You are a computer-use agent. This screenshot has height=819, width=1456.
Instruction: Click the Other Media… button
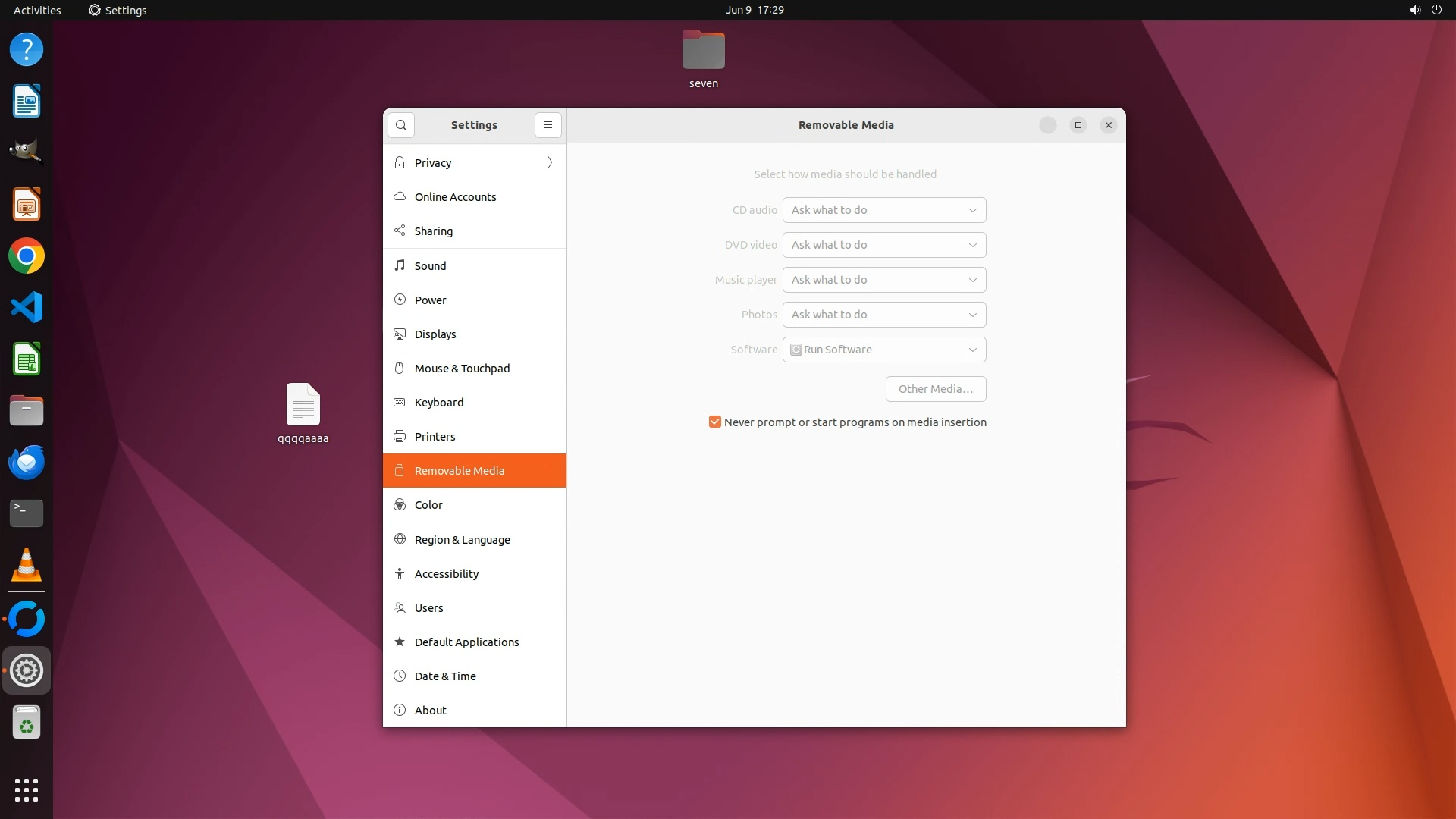(x=935, y=389)
